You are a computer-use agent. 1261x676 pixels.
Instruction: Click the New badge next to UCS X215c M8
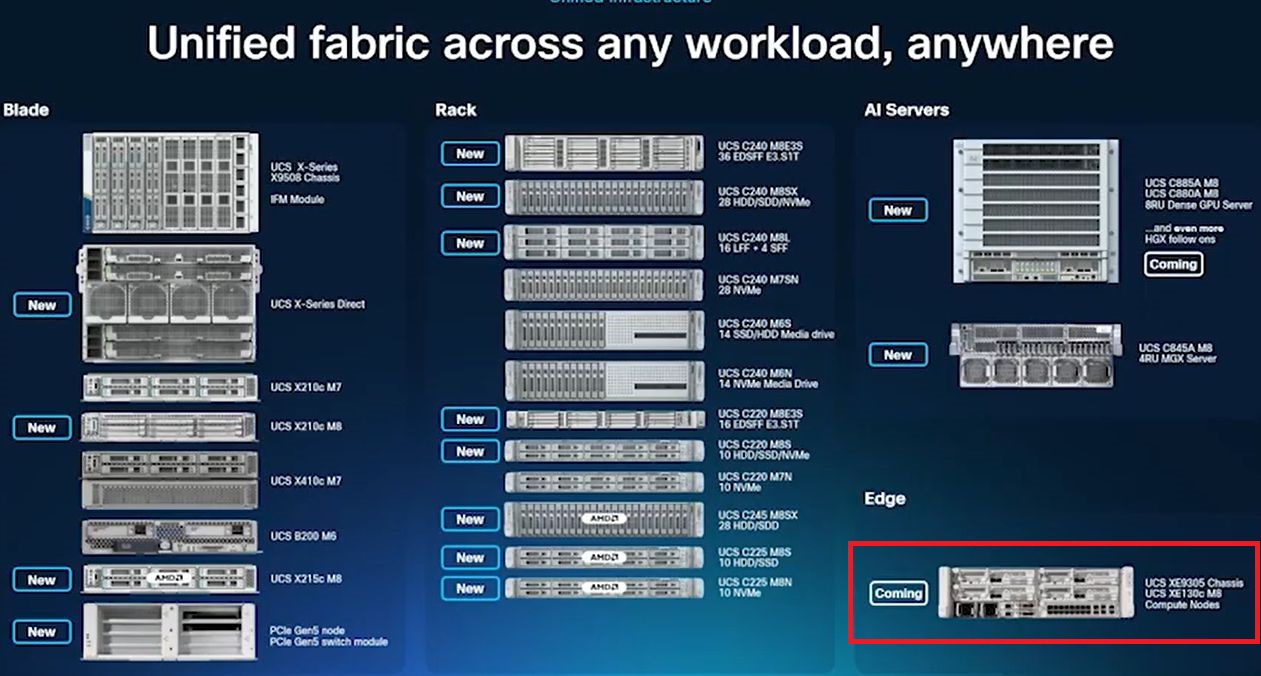[42, 580]
